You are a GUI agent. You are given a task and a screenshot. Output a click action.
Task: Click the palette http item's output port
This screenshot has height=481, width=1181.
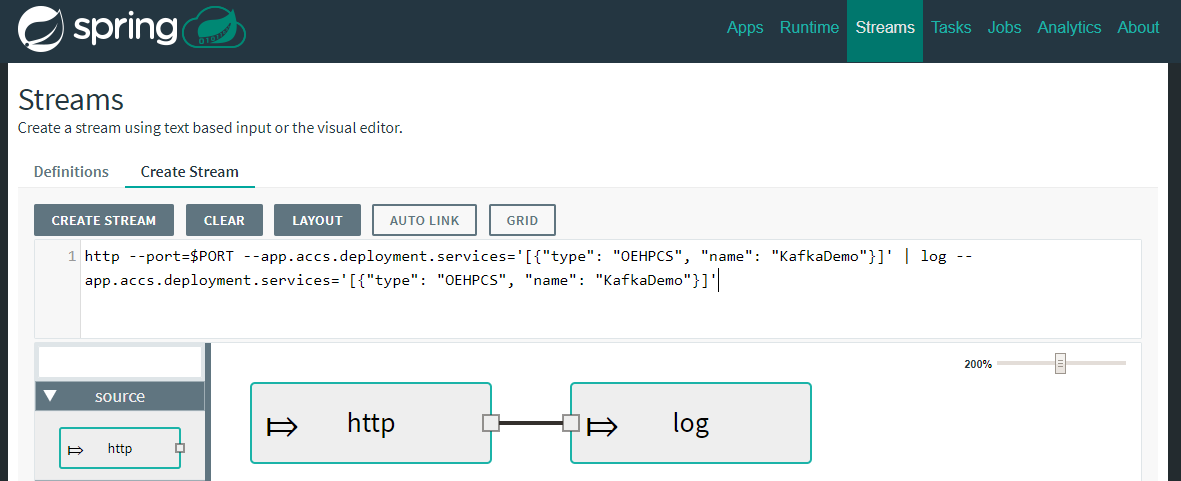tap(179, 448)
